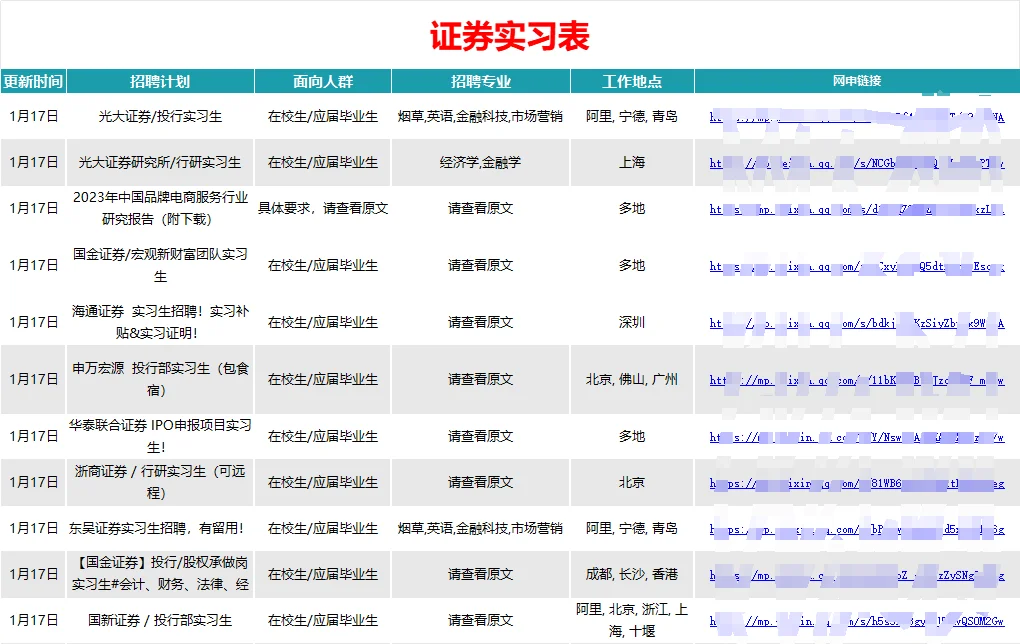Open the link for 国新证券 / 投行部实习生

pyautogui.click(x=857, y=621)
